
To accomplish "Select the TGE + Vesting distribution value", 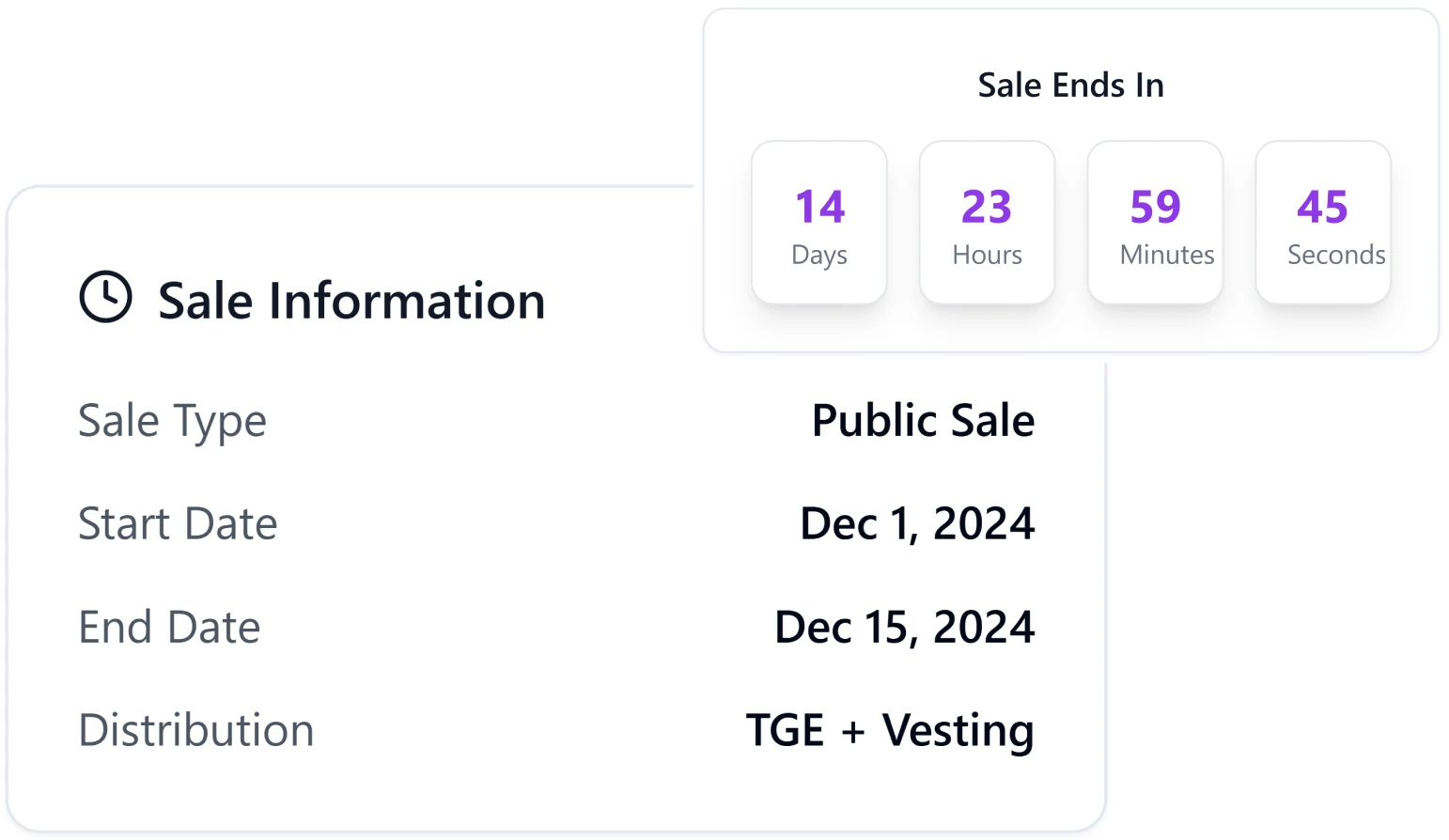I will tap(890, 730).
